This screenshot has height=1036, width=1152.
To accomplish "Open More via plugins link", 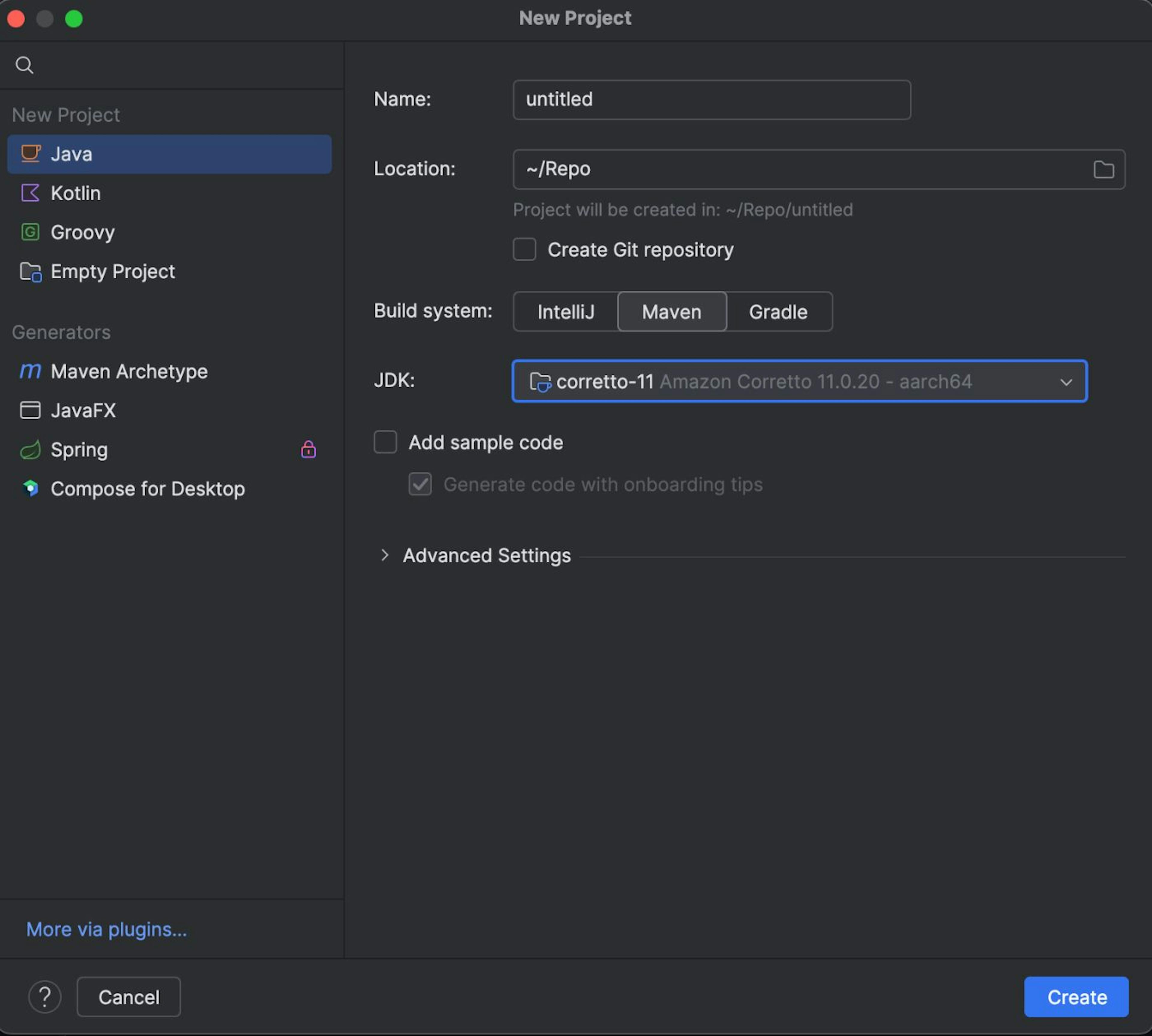I will coord(106,929).
